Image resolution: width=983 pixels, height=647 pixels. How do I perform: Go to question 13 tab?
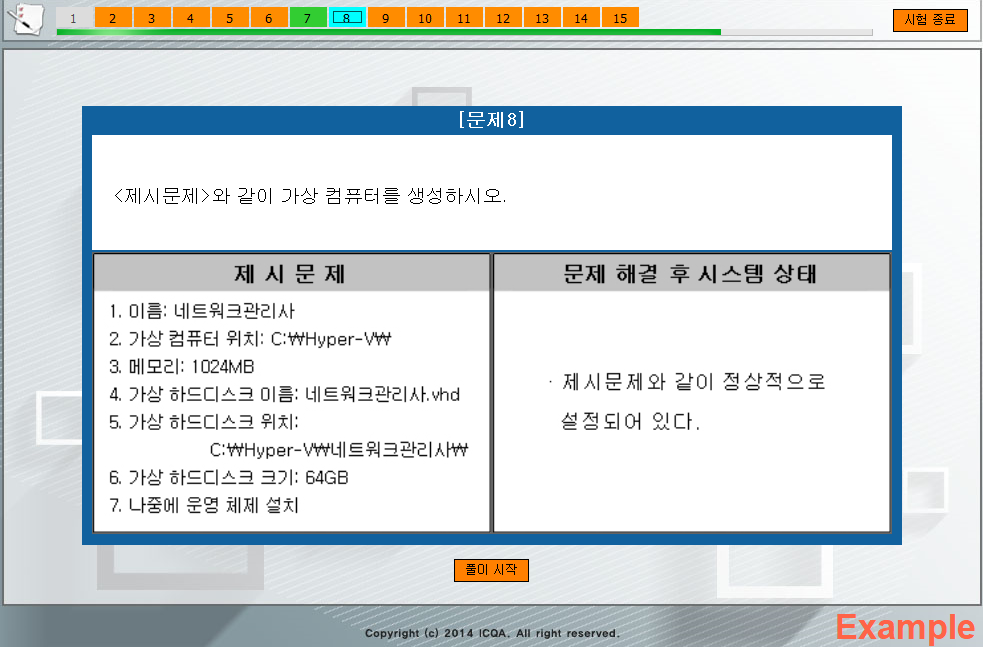[x=542, y=18]
